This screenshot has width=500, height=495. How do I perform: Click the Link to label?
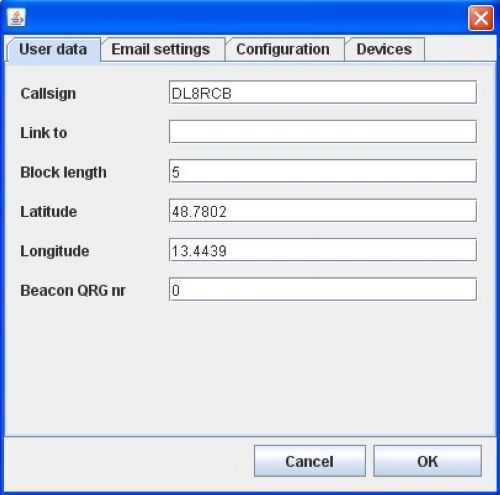coord(44,133)
